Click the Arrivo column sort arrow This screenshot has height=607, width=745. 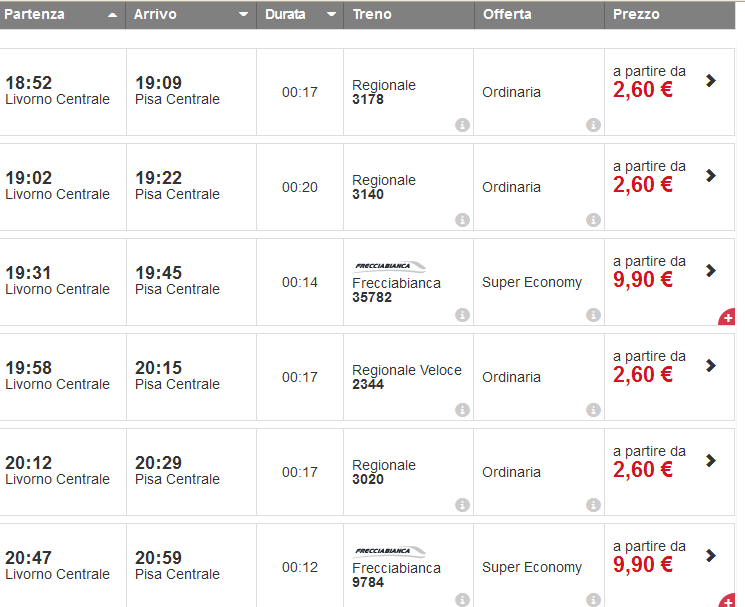(243, 15)
